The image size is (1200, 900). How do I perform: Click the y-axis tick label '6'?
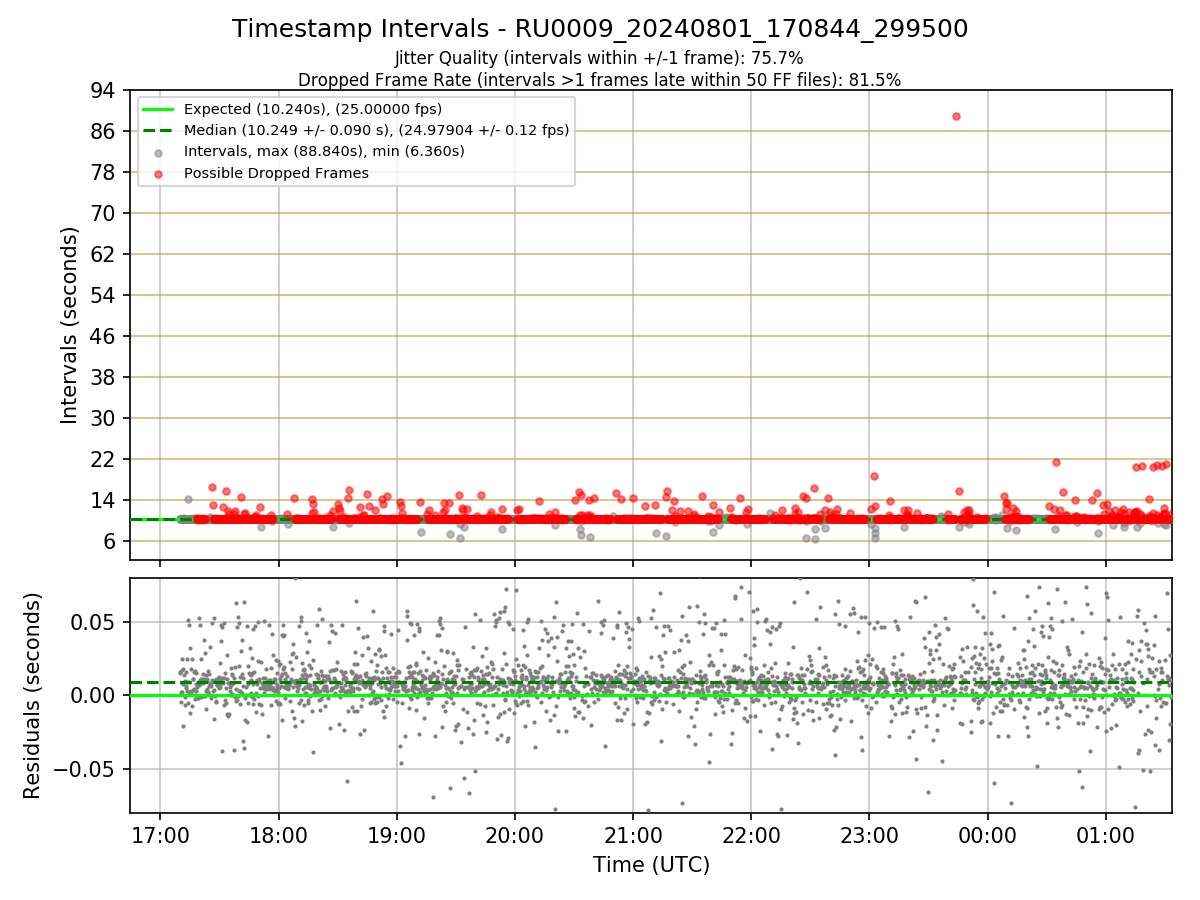click(110, 541)
